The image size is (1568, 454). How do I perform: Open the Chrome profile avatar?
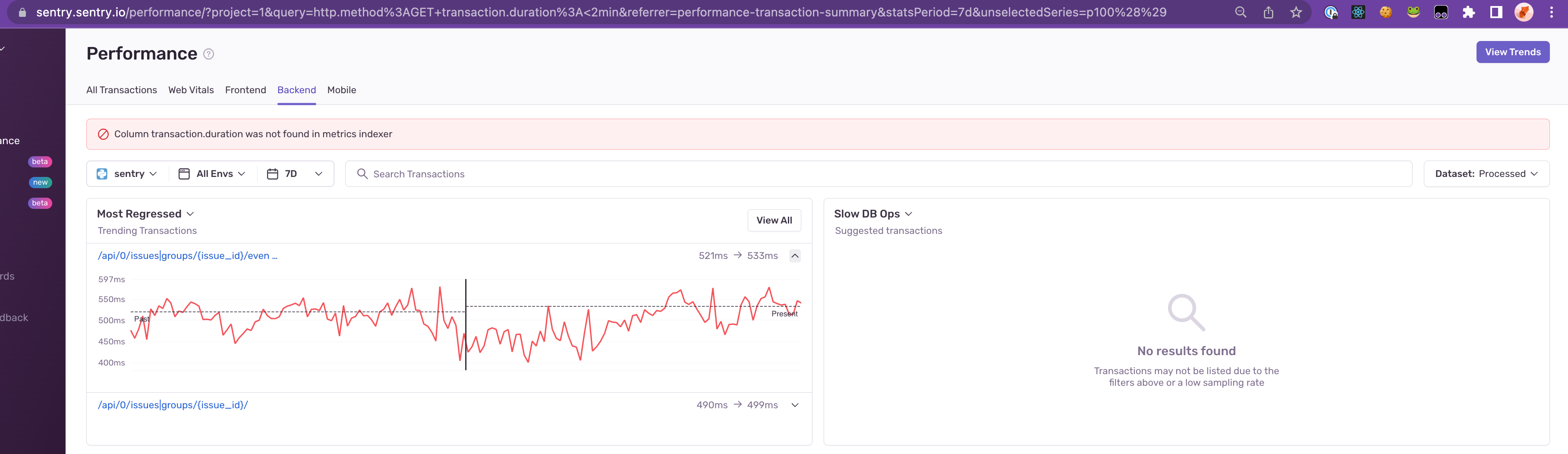1524,12
